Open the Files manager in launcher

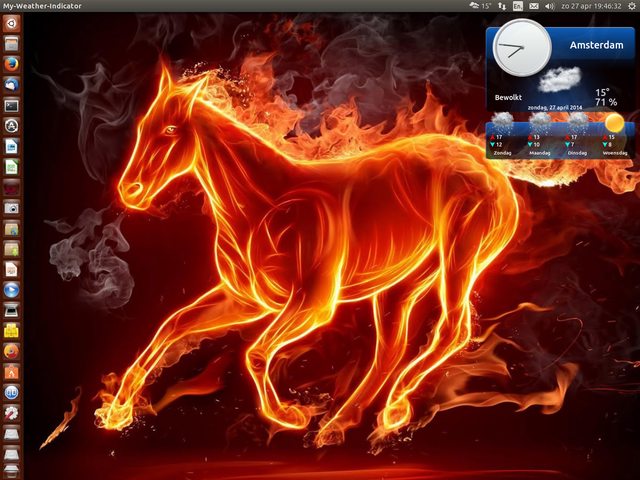(x=11, y=44)
